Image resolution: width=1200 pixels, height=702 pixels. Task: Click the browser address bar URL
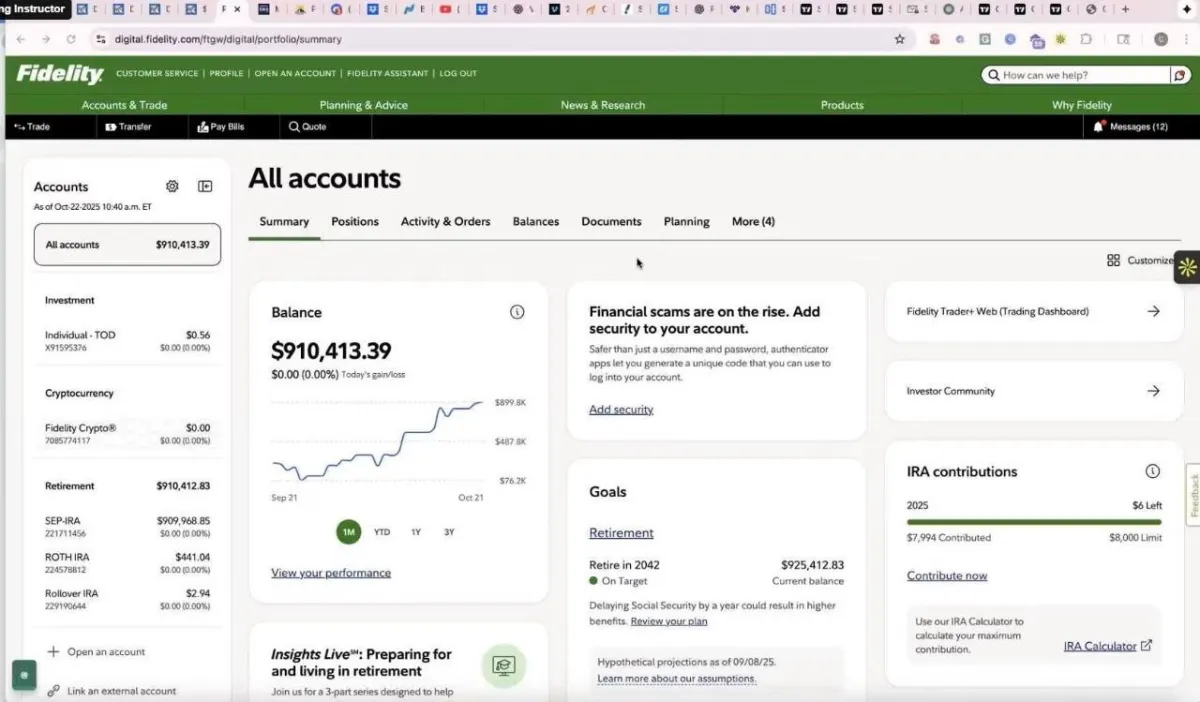tap(228, 39)
